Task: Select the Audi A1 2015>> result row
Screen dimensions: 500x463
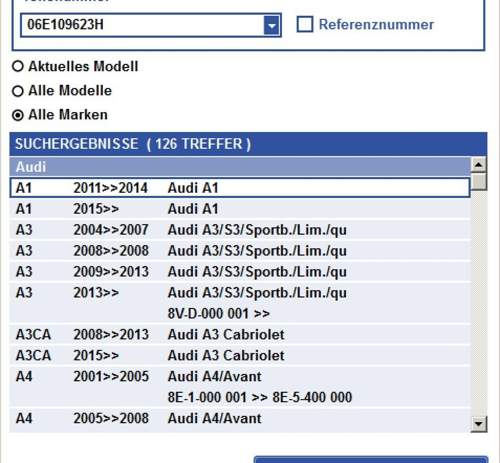Action: pyautogui.click(x=240, y=209)
